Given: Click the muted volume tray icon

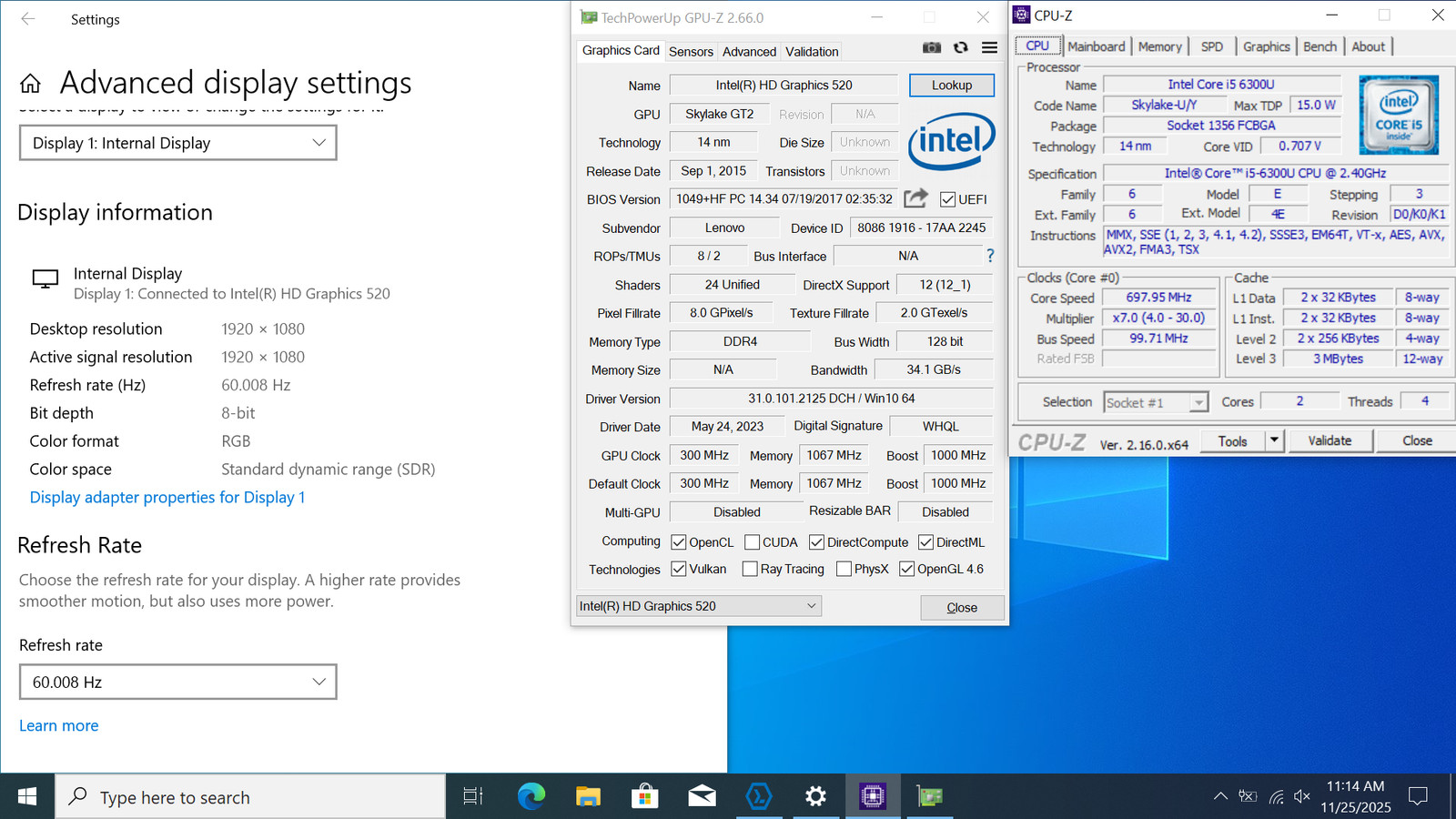Looking at the screenshot, I should 1302,797.
